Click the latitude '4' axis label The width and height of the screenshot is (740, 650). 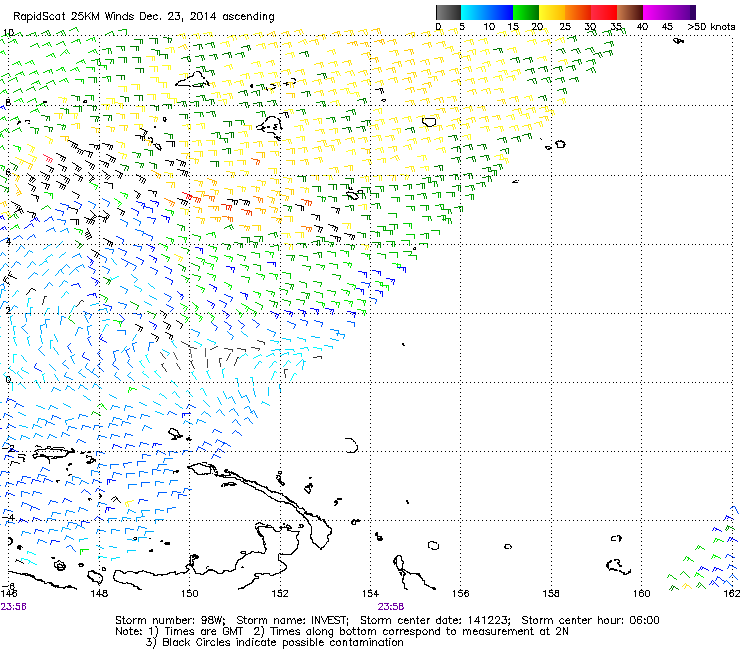pos(8,241)
